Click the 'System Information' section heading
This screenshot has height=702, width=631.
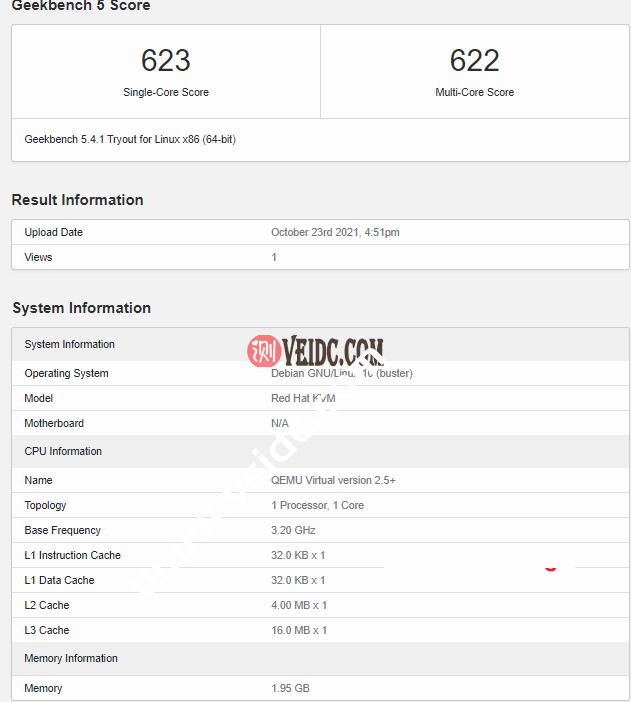click(81, 308)
